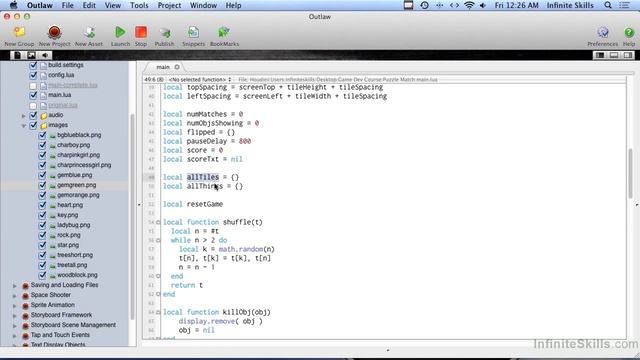Collapse the images folder
The height and width of the screenshot is (360, 640).
[x=23, y=126]
